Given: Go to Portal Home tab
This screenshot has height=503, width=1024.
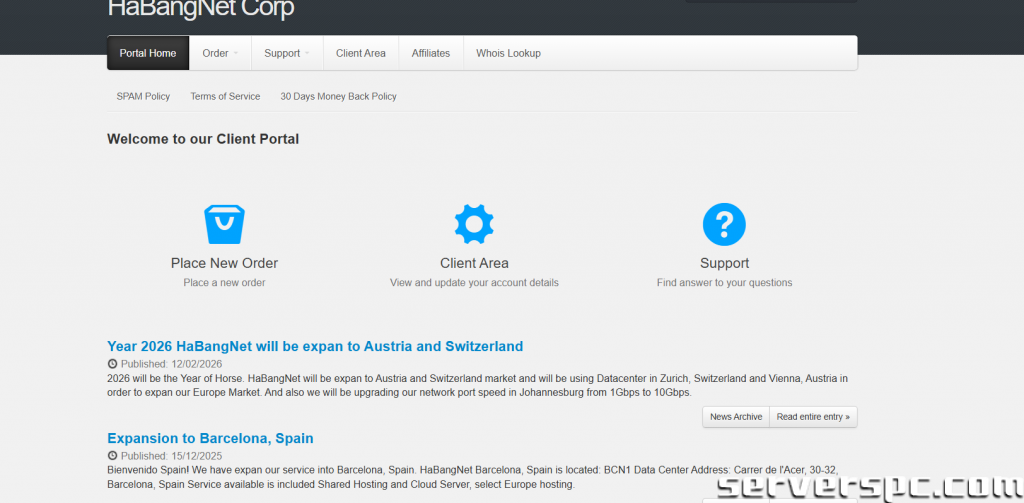Looking at the screenshot, I should point(148,53).
